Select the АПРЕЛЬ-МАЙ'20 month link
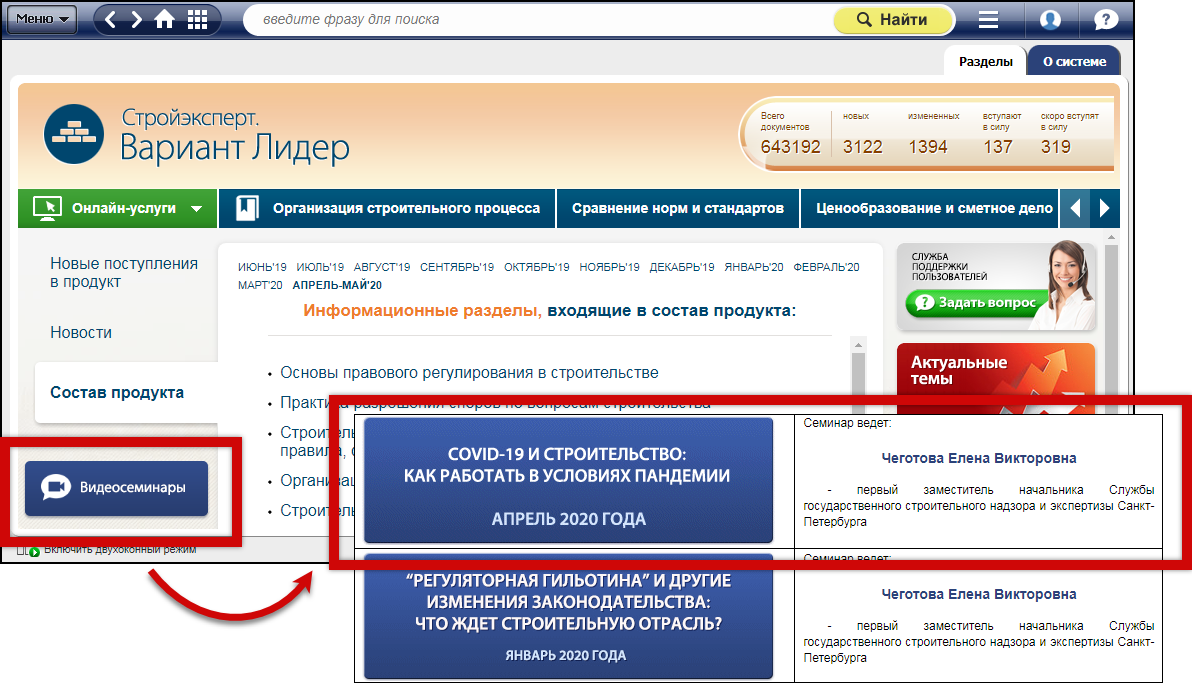The image size is (1192, 683). [x=338, y=285]
